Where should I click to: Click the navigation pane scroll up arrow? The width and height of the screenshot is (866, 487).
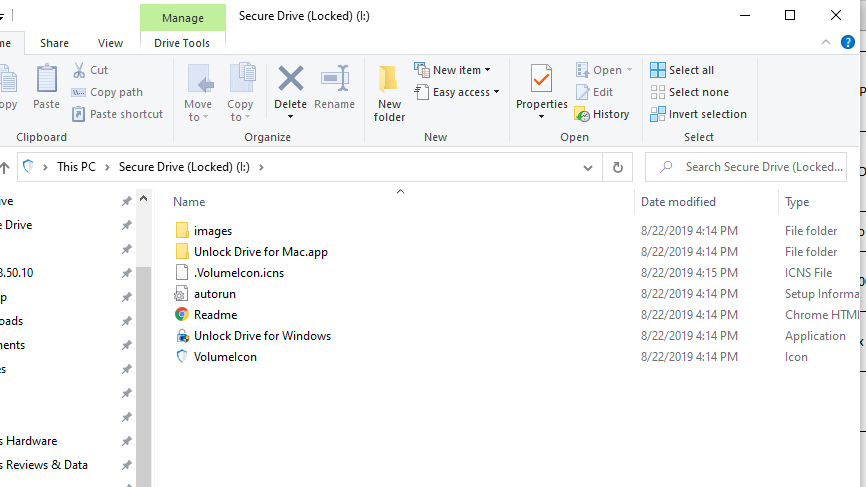[144, 198]
